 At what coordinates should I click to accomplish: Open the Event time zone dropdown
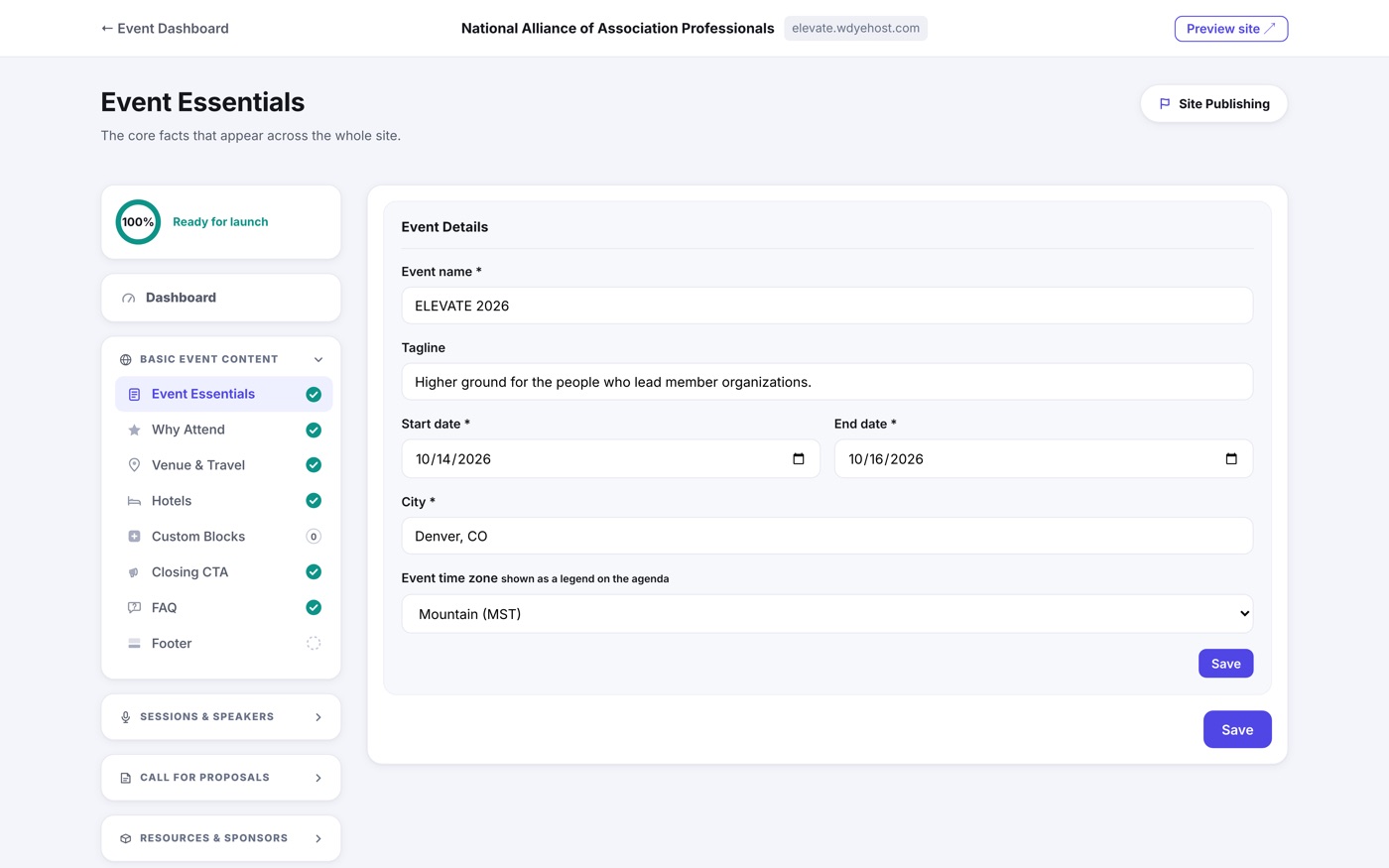point(826,614)
